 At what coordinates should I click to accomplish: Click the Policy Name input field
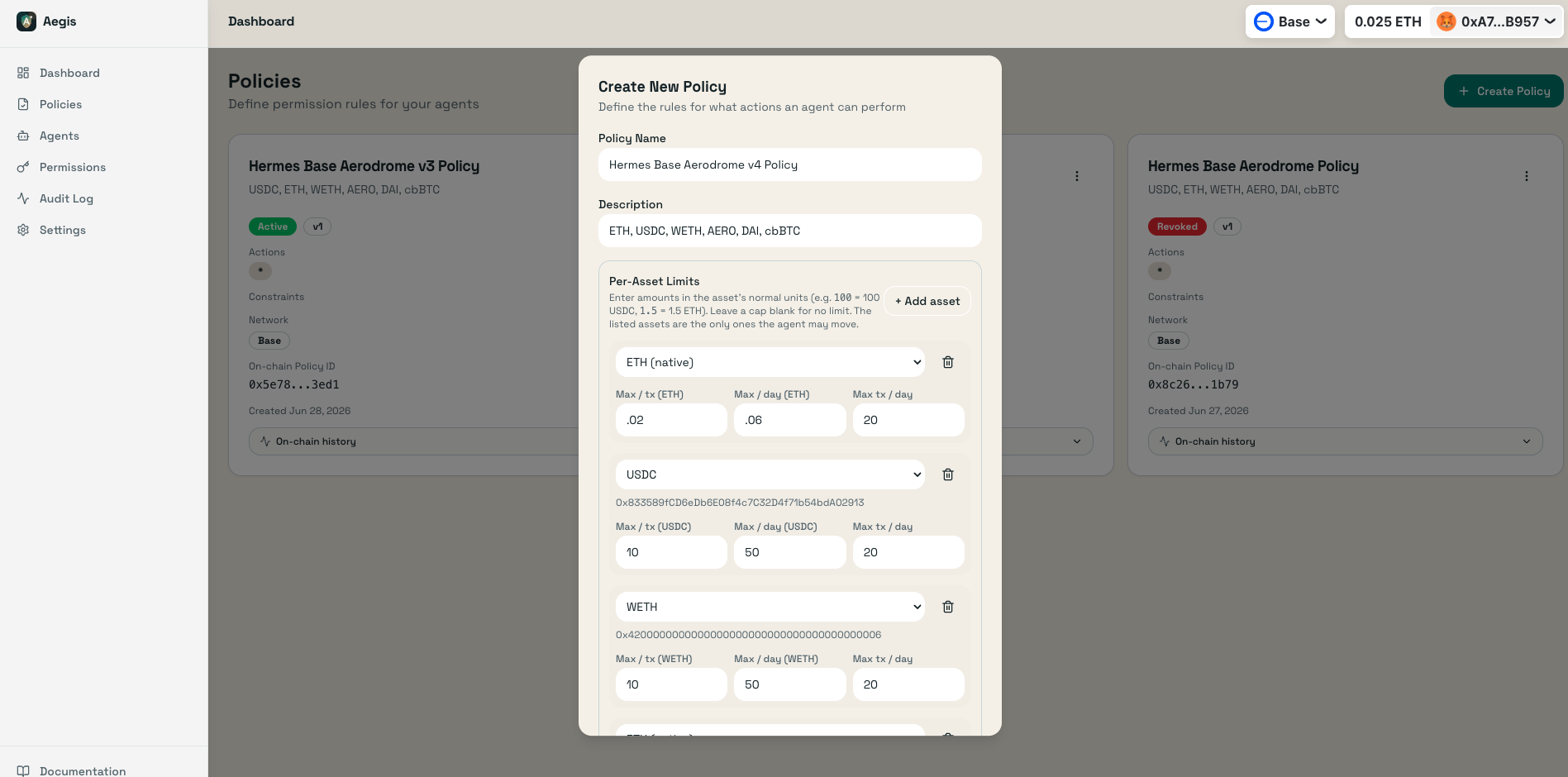point(789,164)
